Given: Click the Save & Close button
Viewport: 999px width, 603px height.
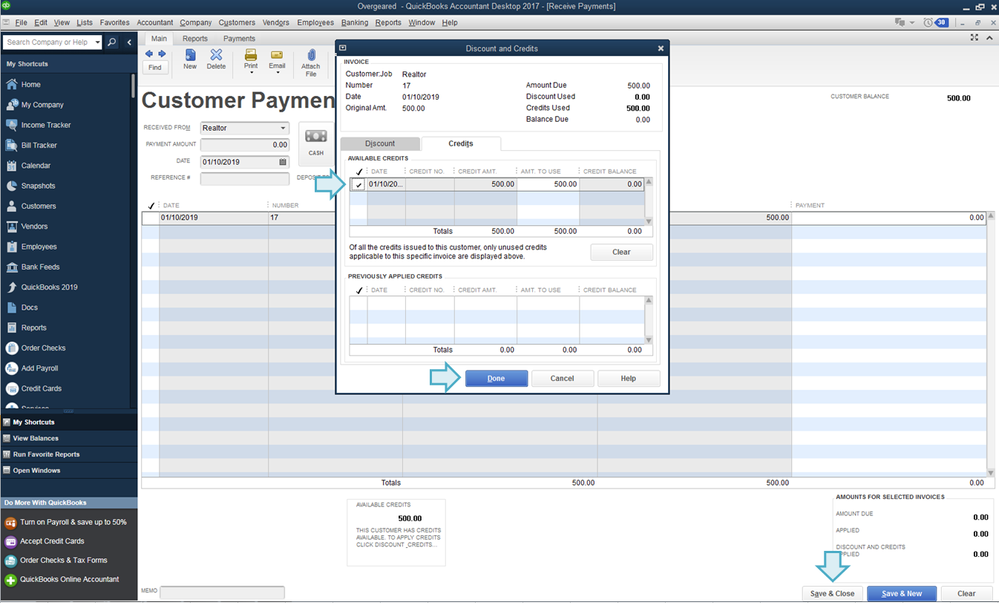Looking at the screenshot, I should 832,593.
